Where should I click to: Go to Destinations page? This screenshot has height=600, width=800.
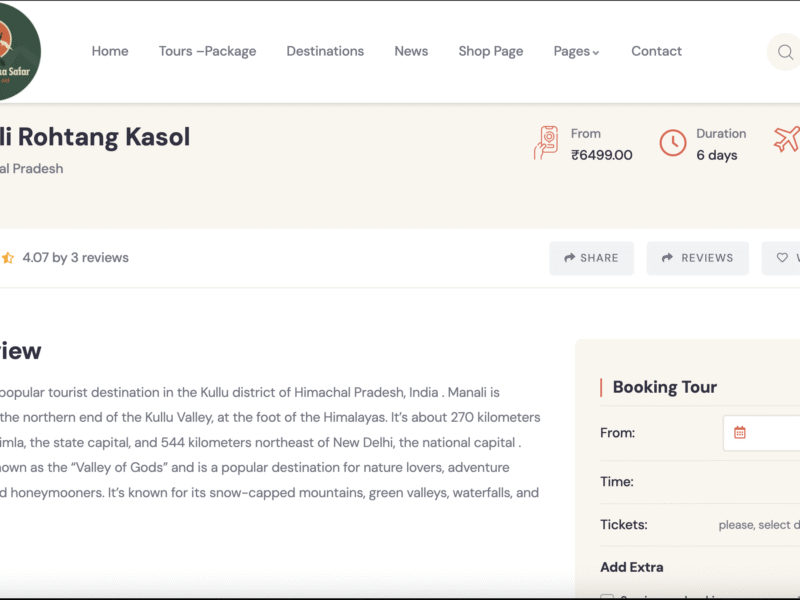(x=325, y=51)
